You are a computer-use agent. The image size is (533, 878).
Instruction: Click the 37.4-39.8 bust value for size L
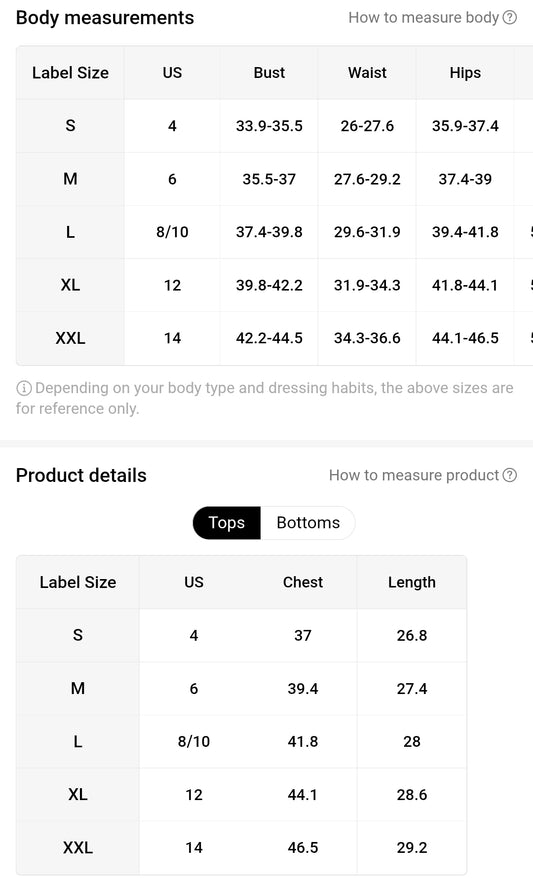tap(269, 232)
